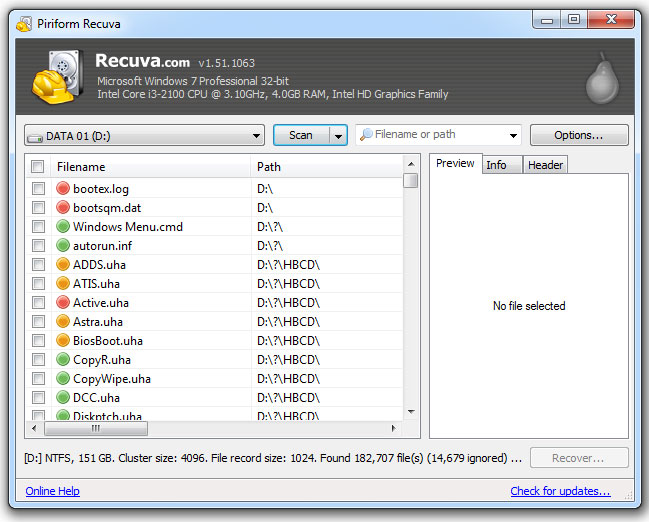Click the horizontal scrollbar thumb under the file list

96,428
